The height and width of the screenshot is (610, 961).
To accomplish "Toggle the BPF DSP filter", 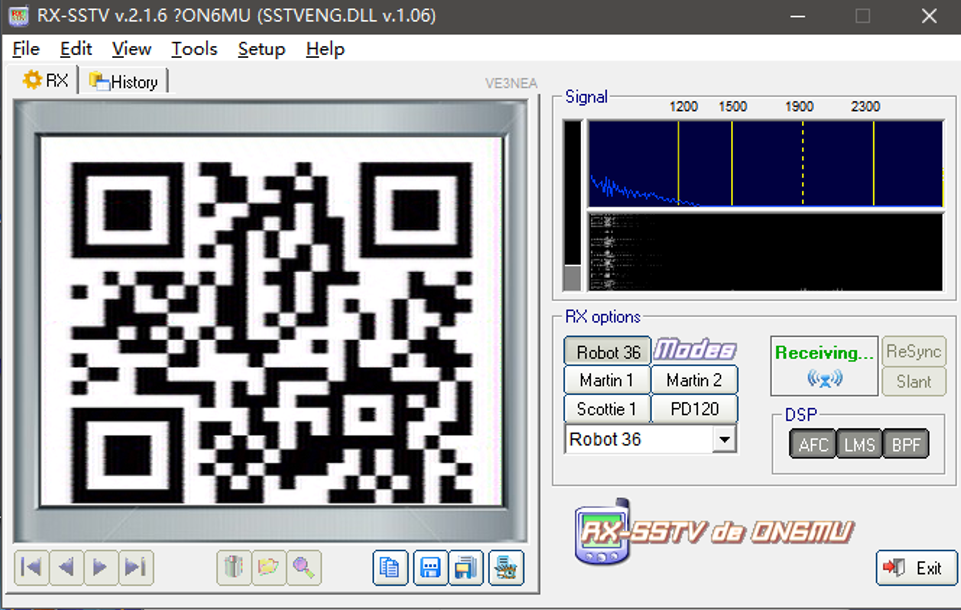I will [906, 444].
